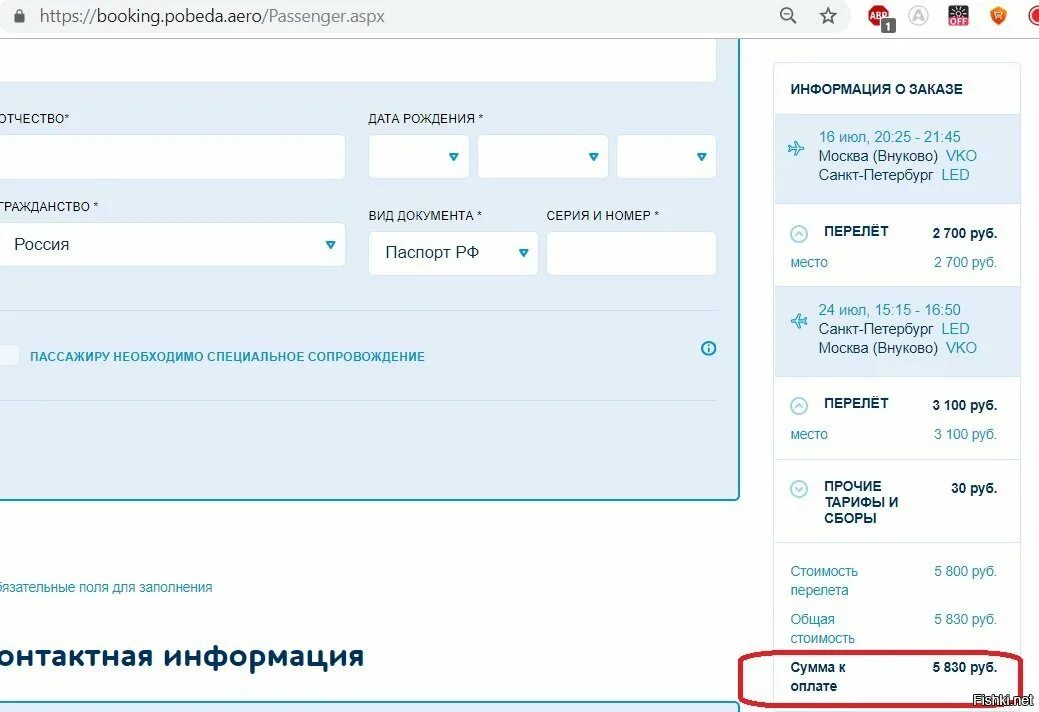
Task: Click outbound date 16 июл, 20:25 - 21:45
Action: pos(889,137)
